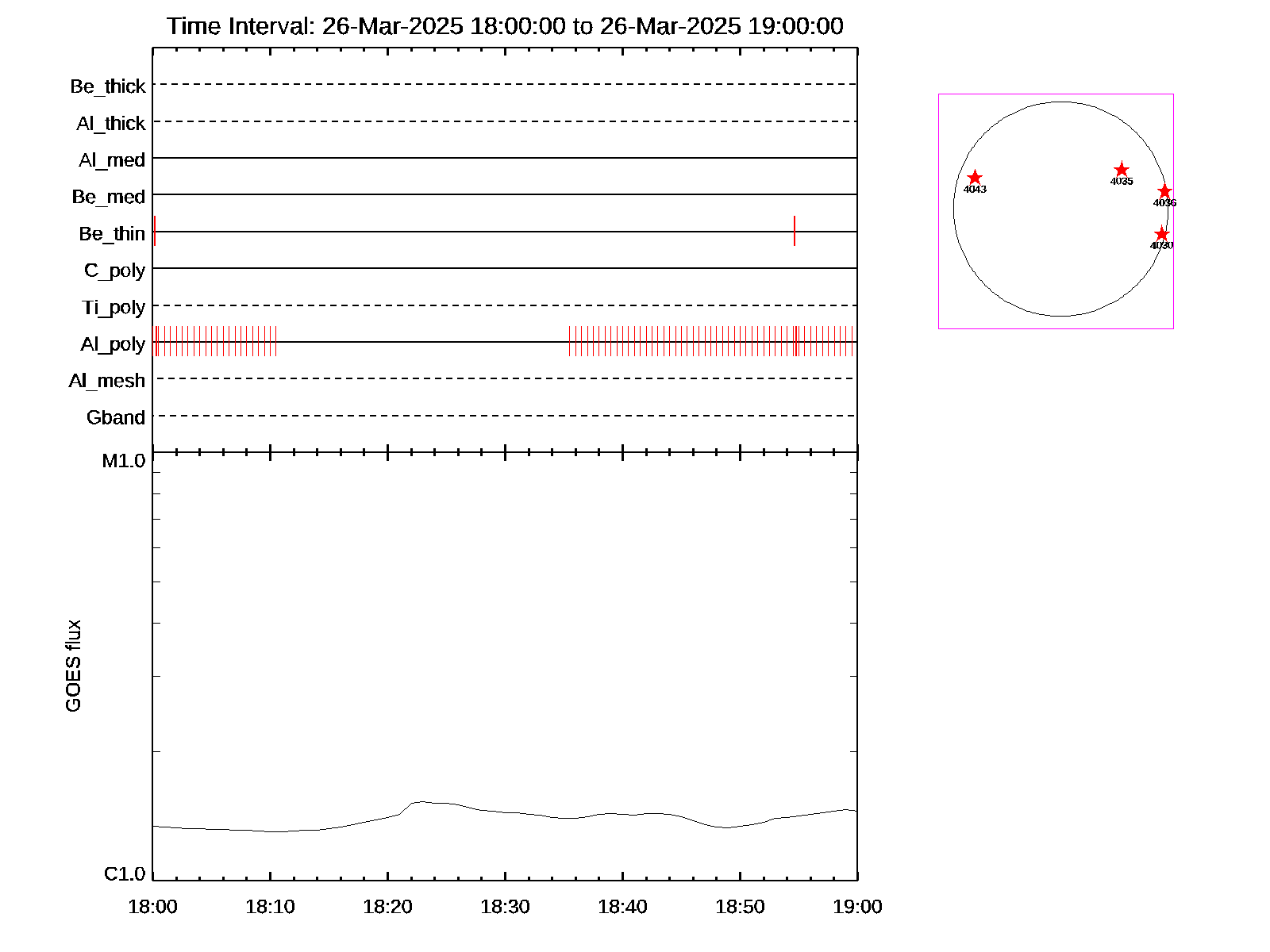This screenshot has height=952, width=1270.
Task: Click the red star for region 4030
Action: [x=1161, y=234]
